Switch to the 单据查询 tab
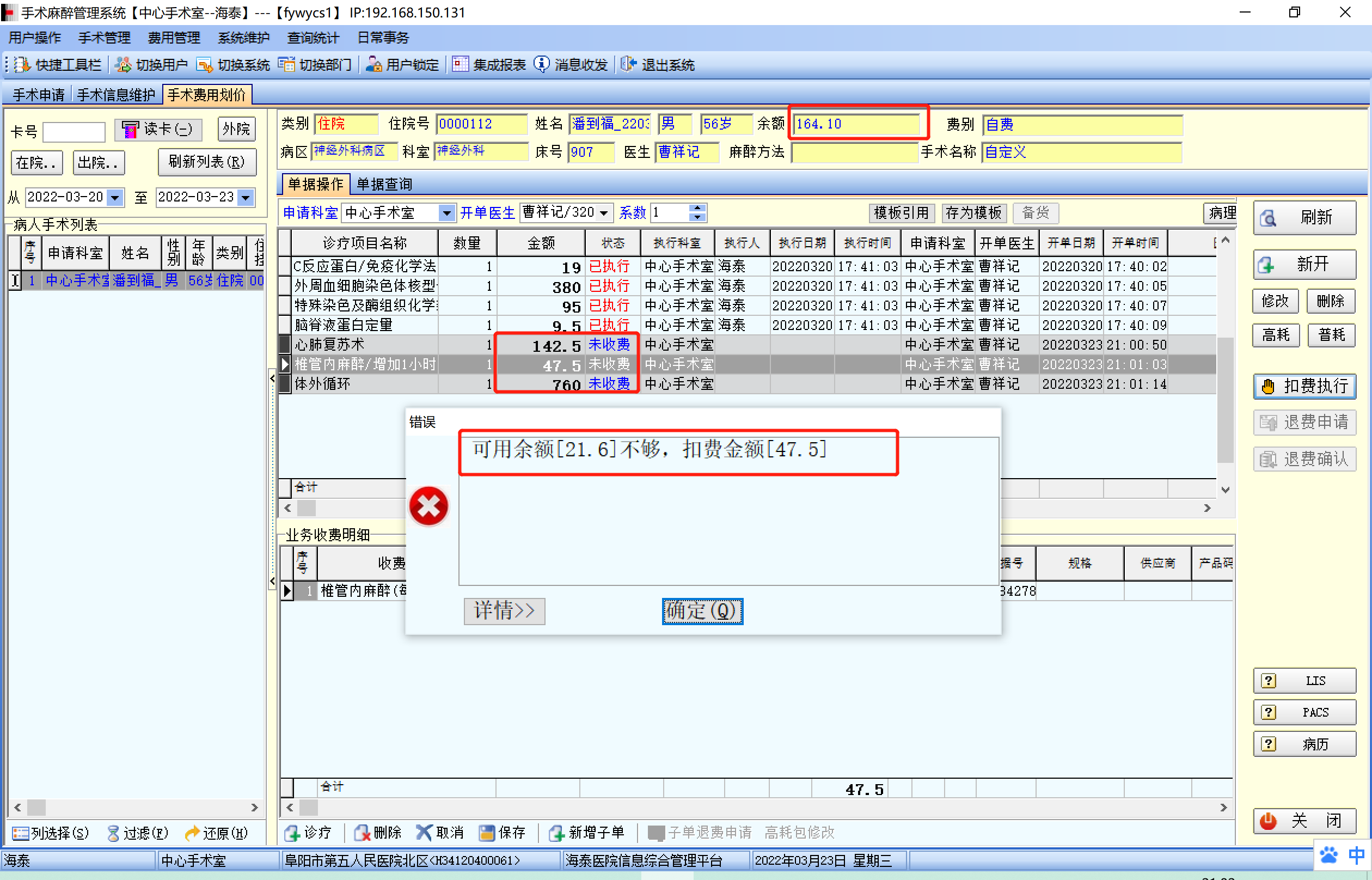The width and height of the screenshot is (1372, 880). [x=384, y=184]
